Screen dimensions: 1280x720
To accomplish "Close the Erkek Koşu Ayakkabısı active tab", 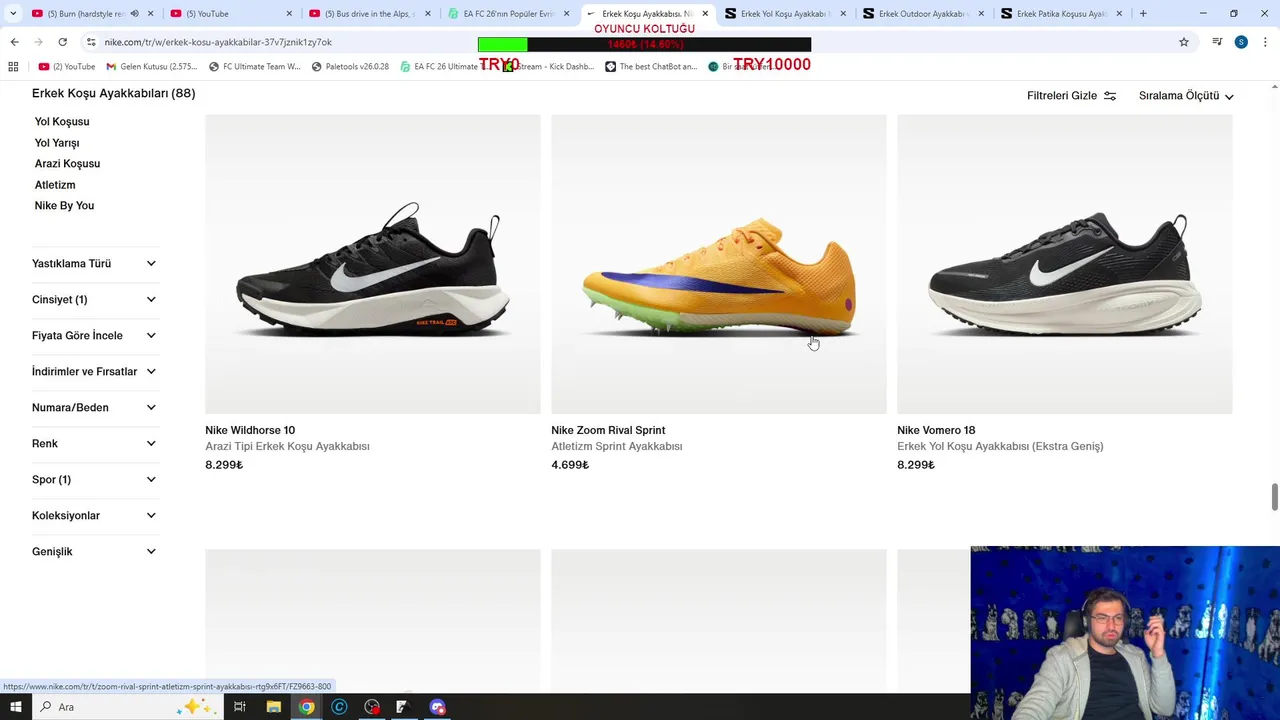I will (x=705, y=14).
